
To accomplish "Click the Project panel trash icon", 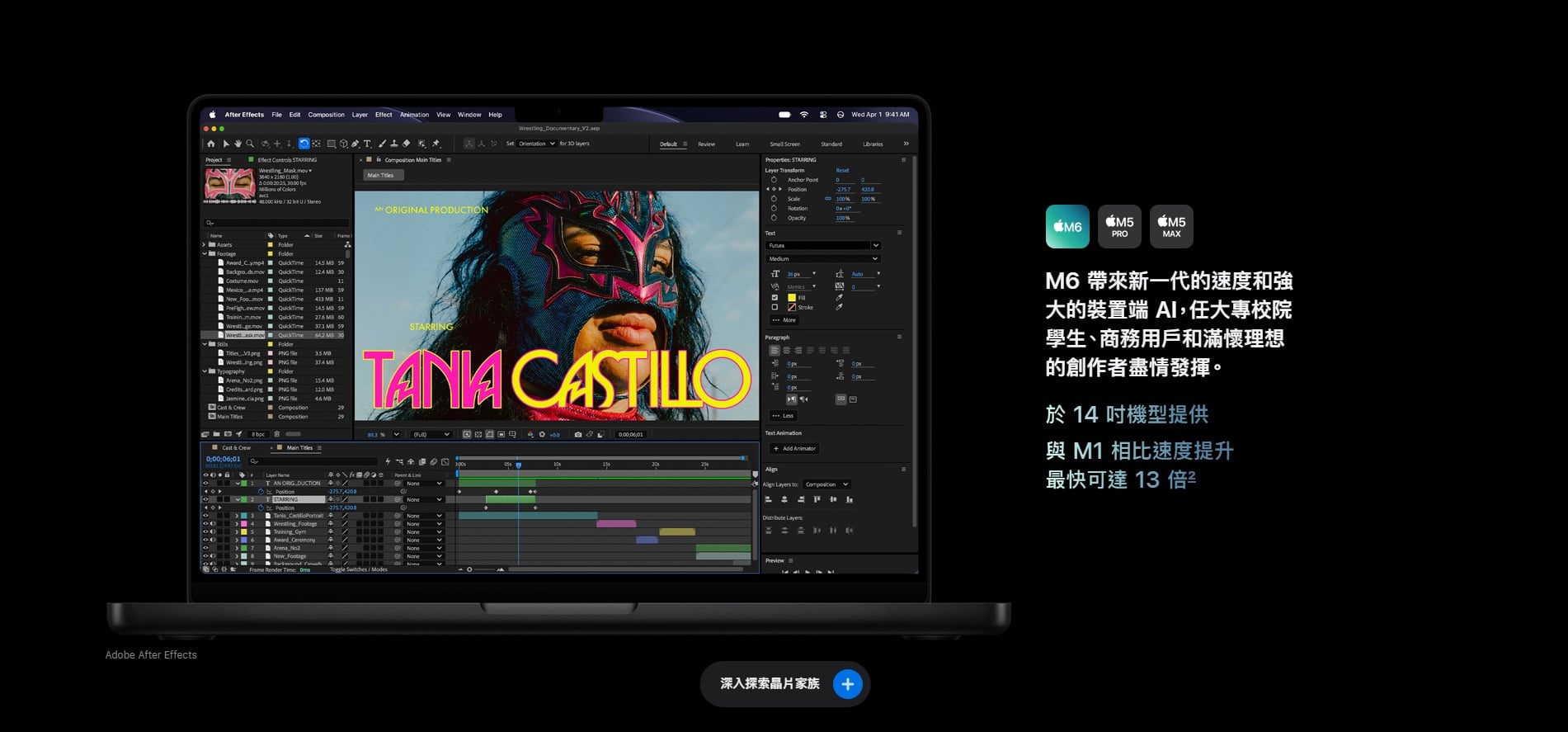I will tap(277, 434).
